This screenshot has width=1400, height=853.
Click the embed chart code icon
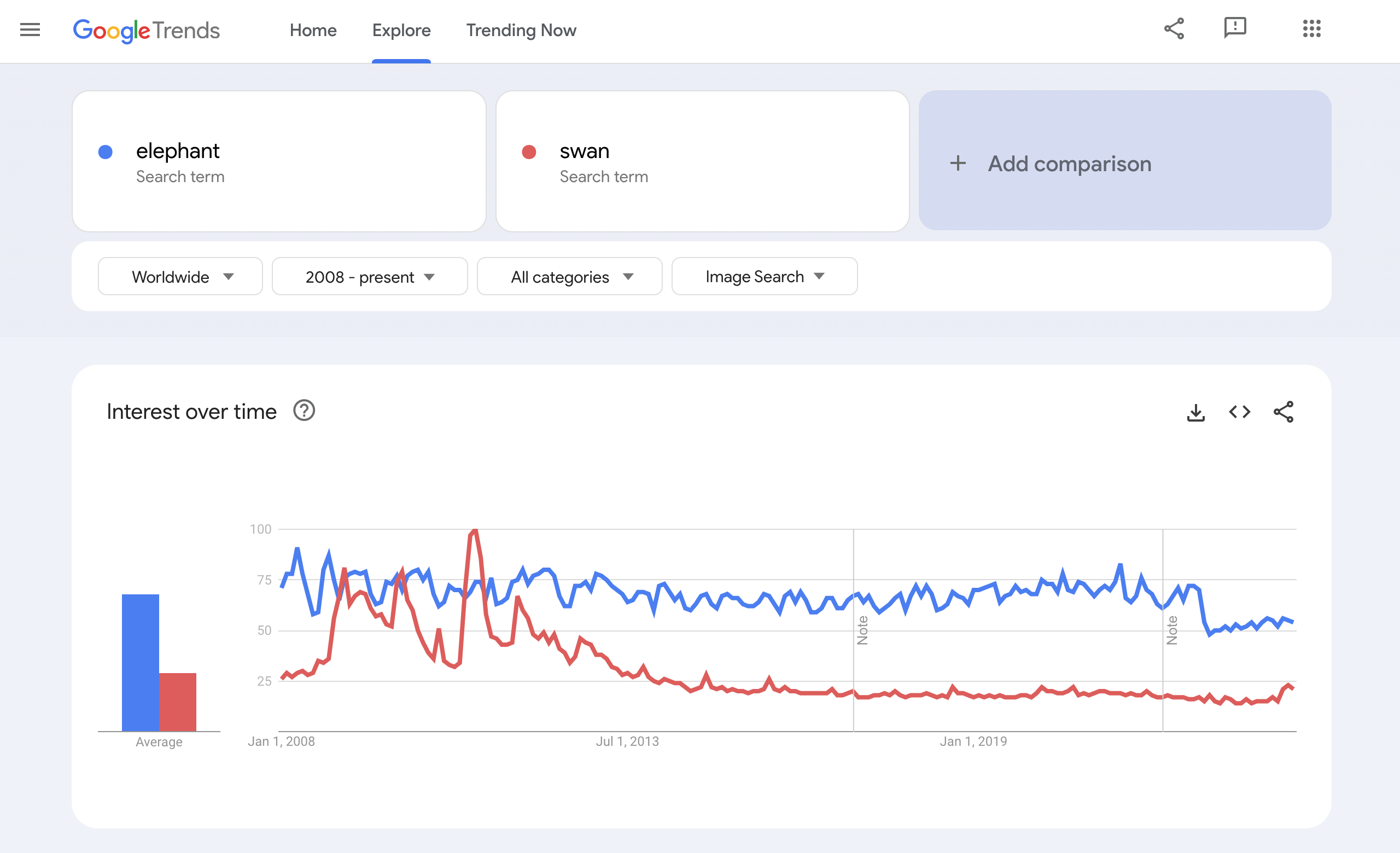click(1239, 412)
